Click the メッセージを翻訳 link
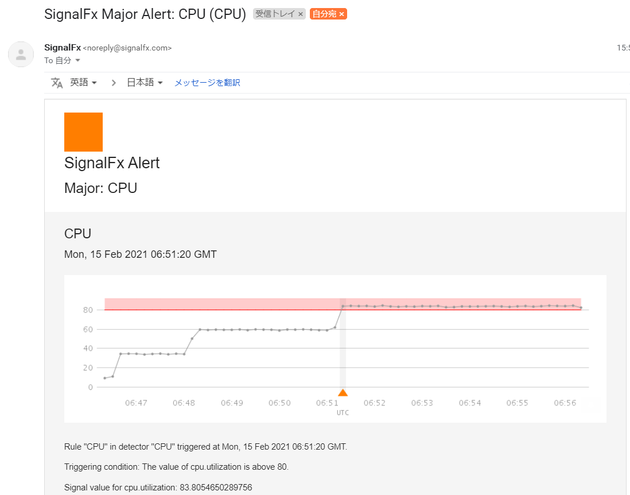630x495 pixels. tap(207, 83)
